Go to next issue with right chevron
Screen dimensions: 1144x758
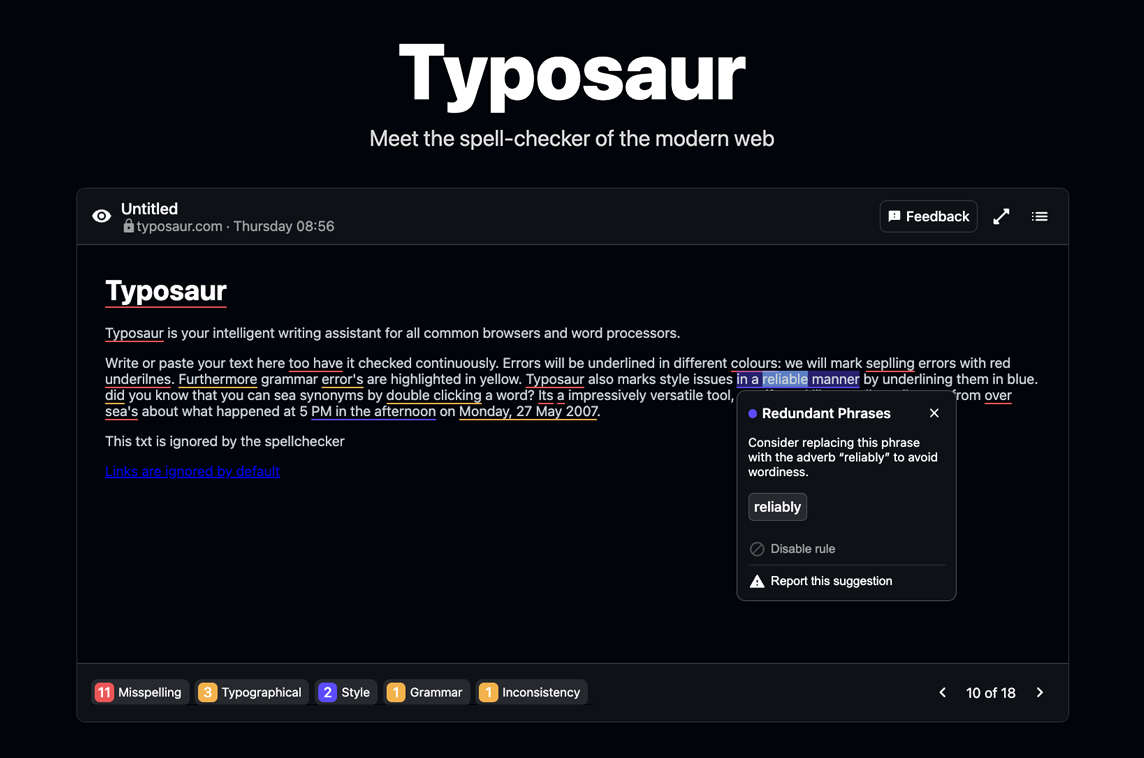1040,692
